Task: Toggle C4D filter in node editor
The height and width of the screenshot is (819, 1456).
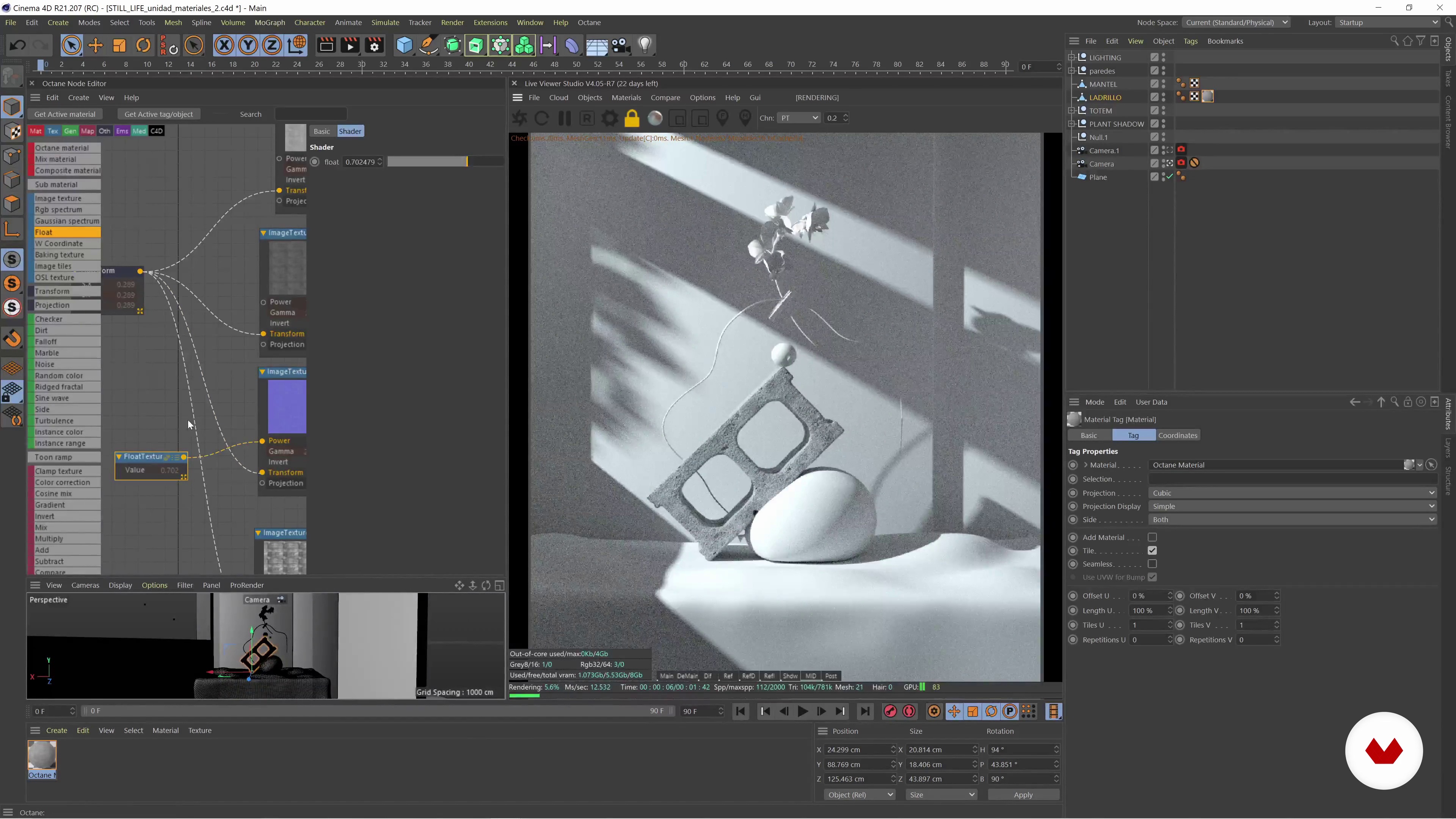Action: click(157, 131)
